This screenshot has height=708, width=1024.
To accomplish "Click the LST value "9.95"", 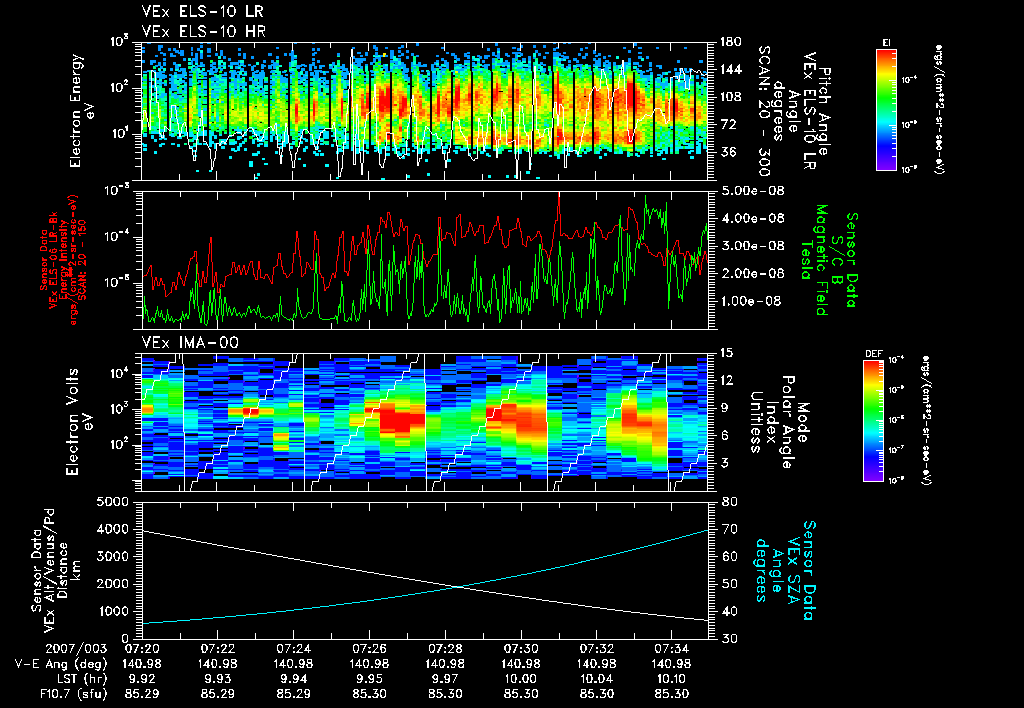I will (x=369, y=679).
